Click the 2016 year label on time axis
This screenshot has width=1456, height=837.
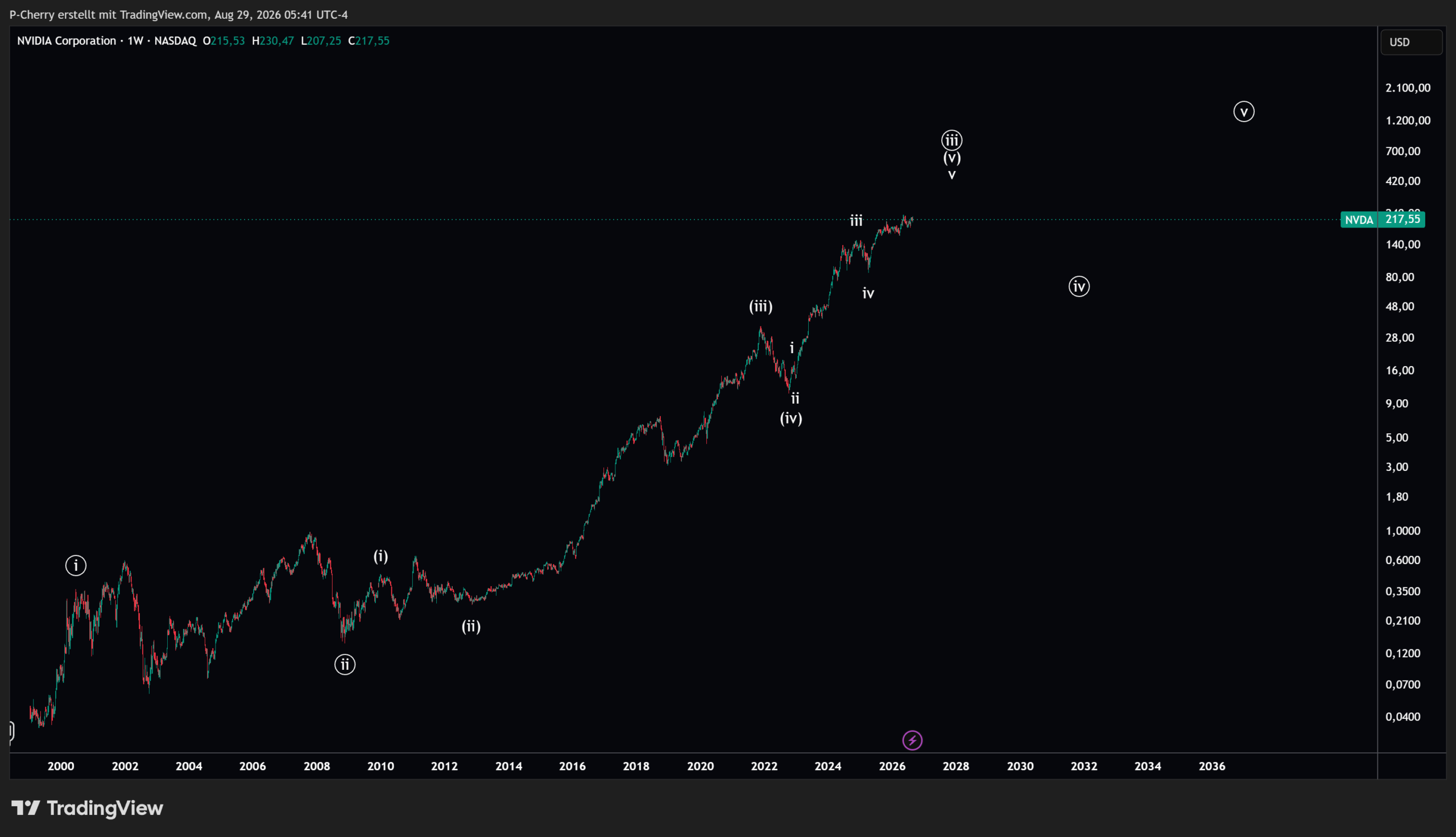pos(573,766)
